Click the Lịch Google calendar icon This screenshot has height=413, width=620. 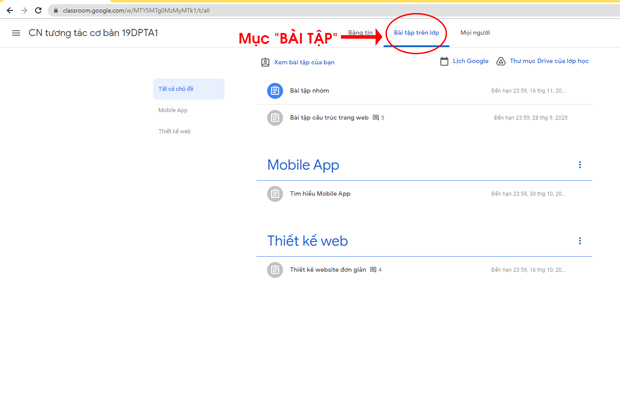[444, 61]
